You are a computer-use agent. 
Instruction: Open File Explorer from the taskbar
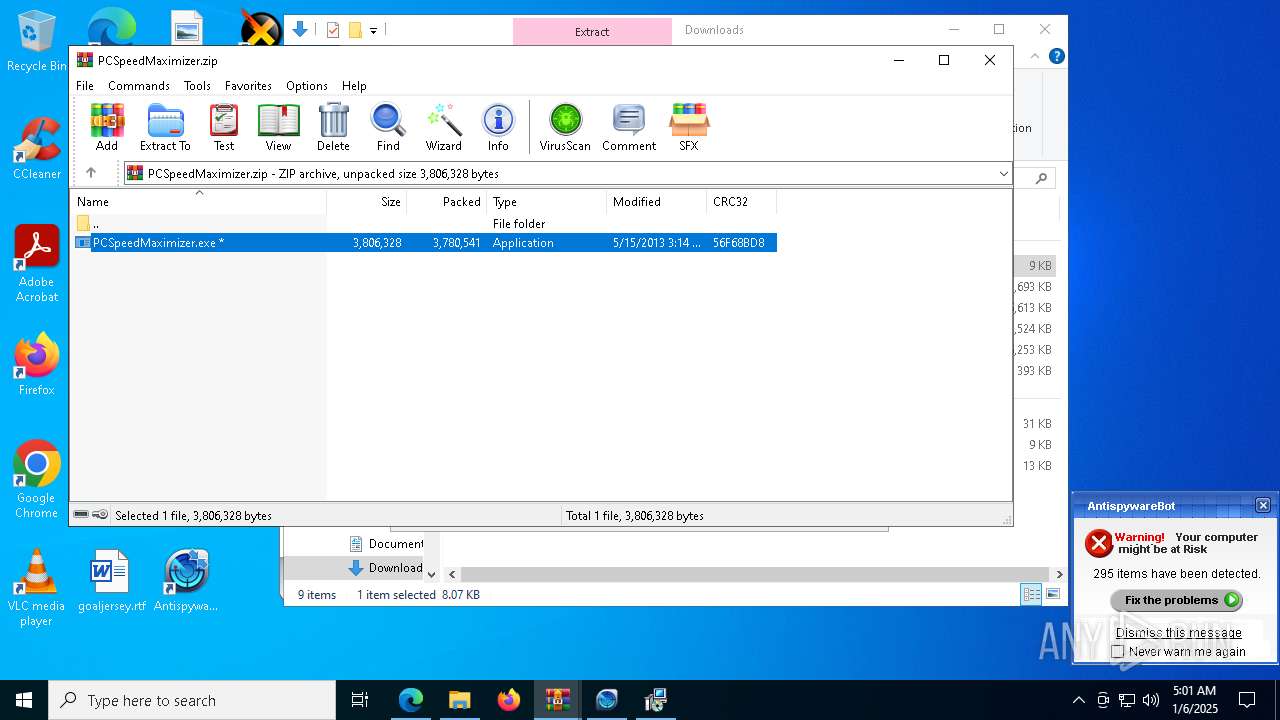(460, 700)
